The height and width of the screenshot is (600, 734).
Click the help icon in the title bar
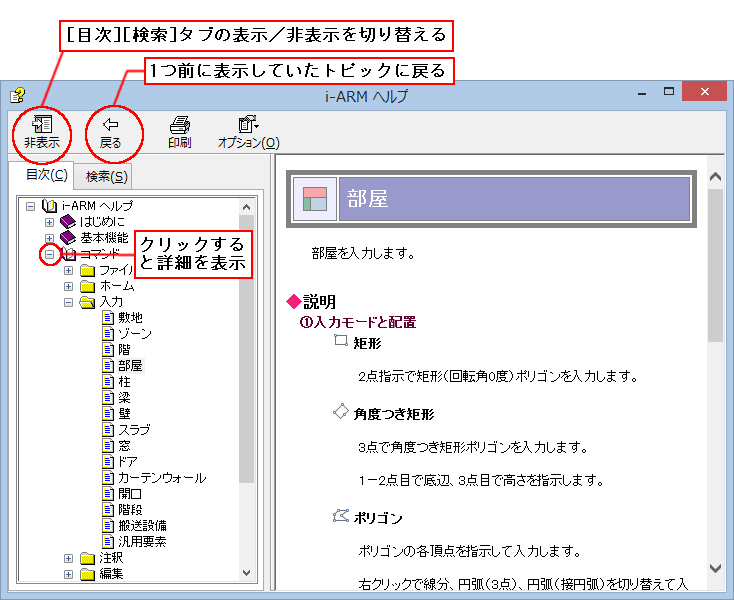[17, 96]
